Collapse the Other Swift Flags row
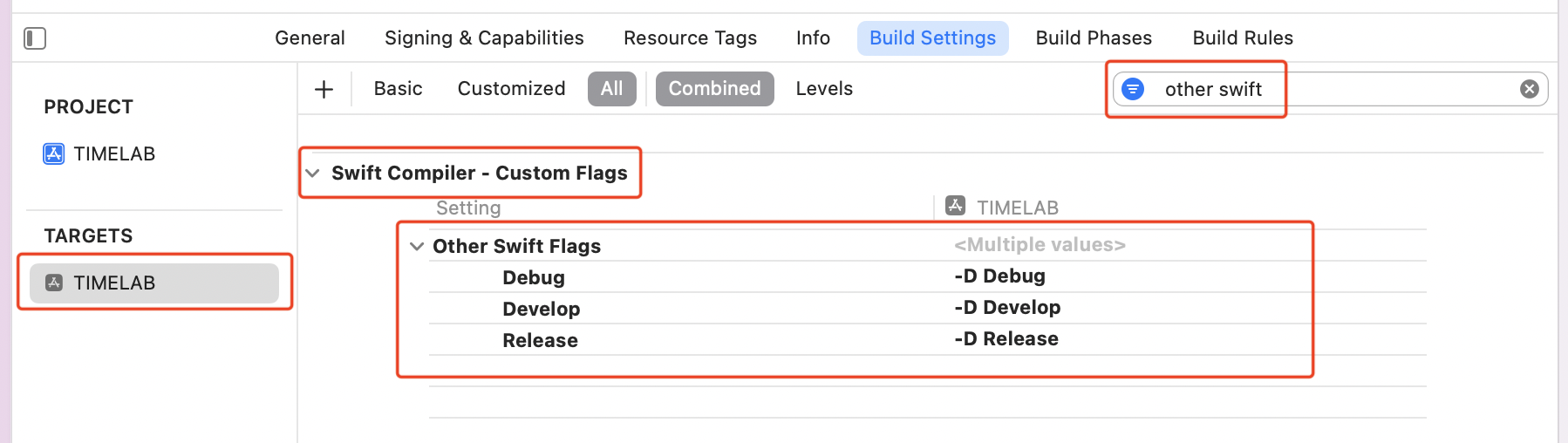Viewport: 1568px width, 443px height. pos(417,246)
